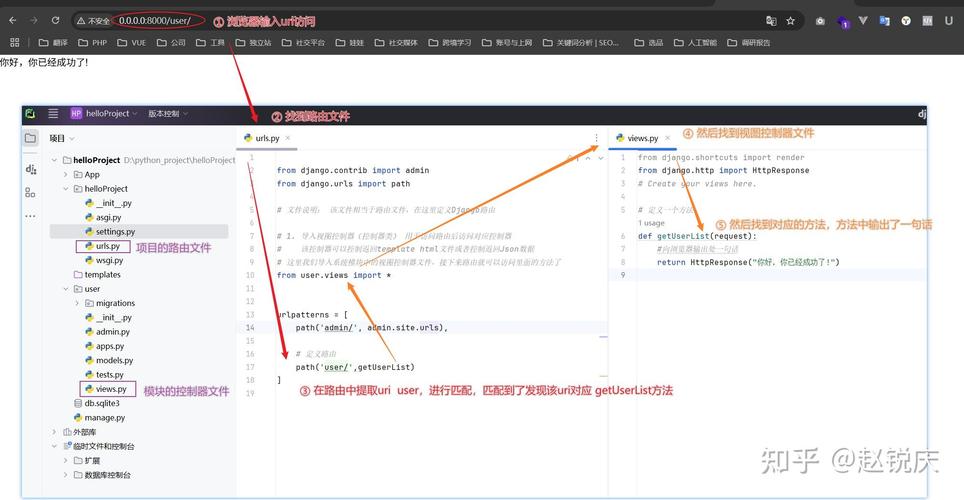Open the 账号与上网 bookmarks folder
Image resolution: width=964 pixels, height=500 pixels.
(507, 42)
